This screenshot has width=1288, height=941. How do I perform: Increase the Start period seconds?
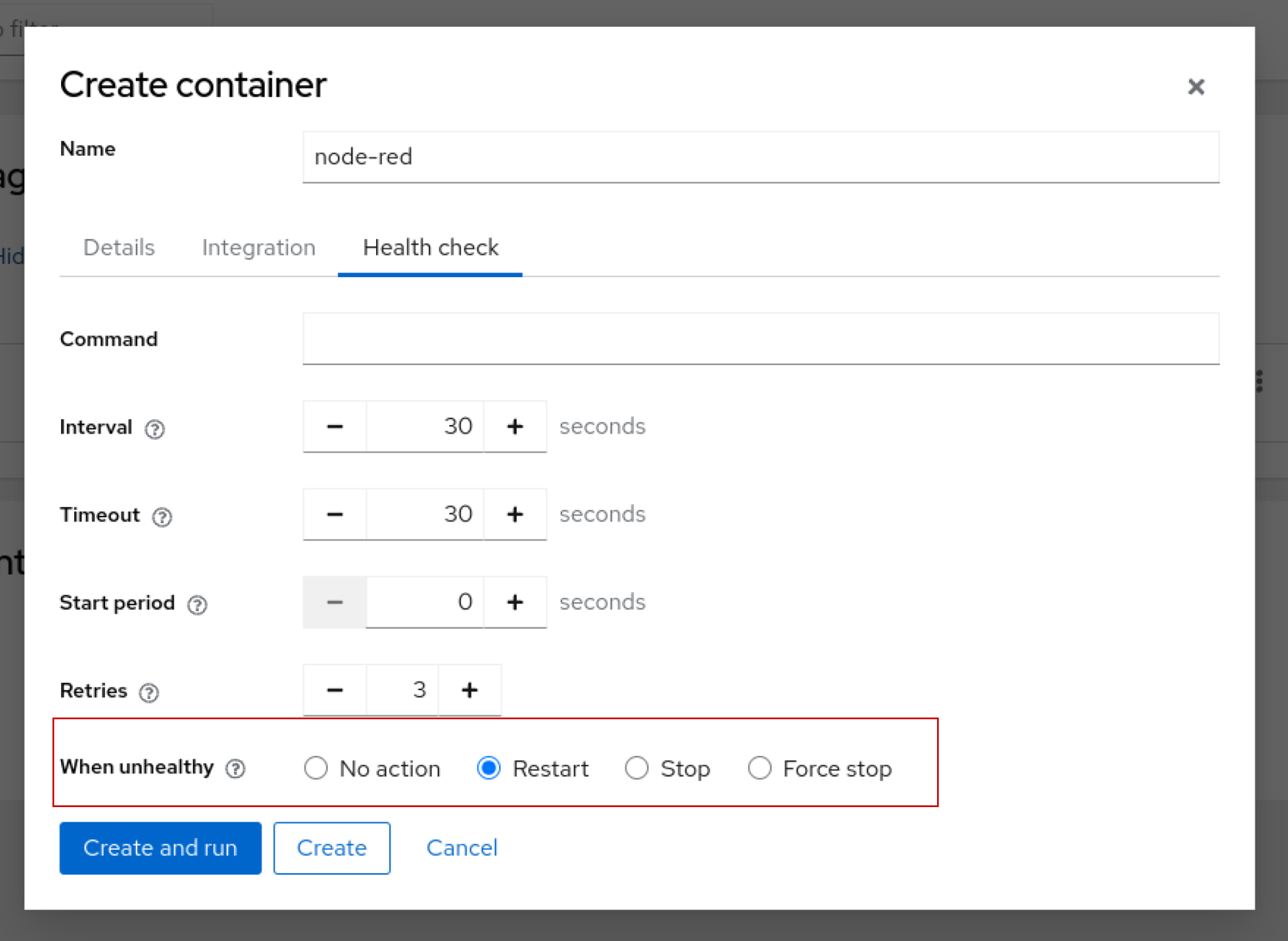pos(514,603)
